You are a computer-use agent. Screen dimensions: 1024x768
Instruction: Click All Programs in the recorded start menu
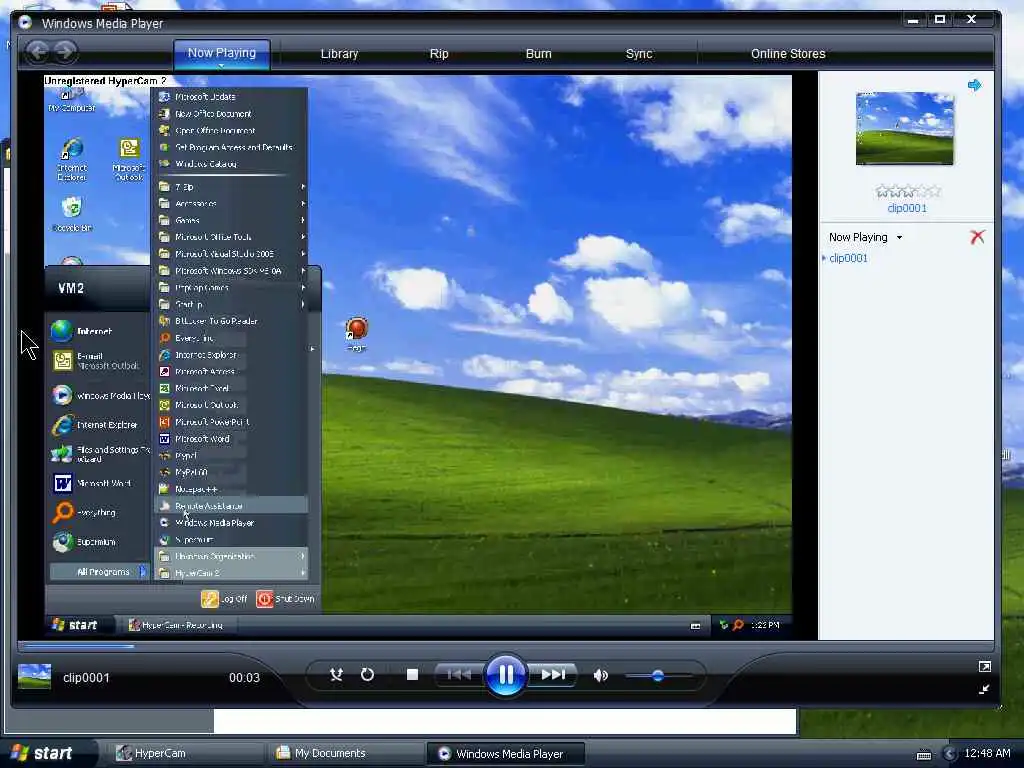(x=100, y=572)
